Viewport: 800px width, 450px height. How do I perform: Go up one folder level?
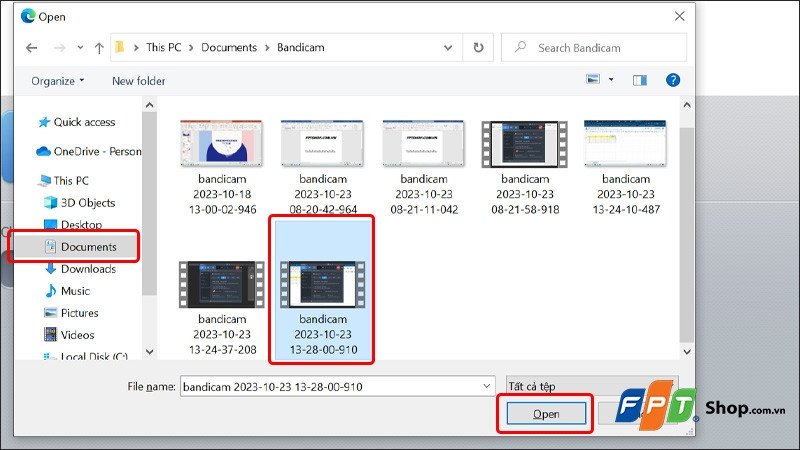point(99,48)
